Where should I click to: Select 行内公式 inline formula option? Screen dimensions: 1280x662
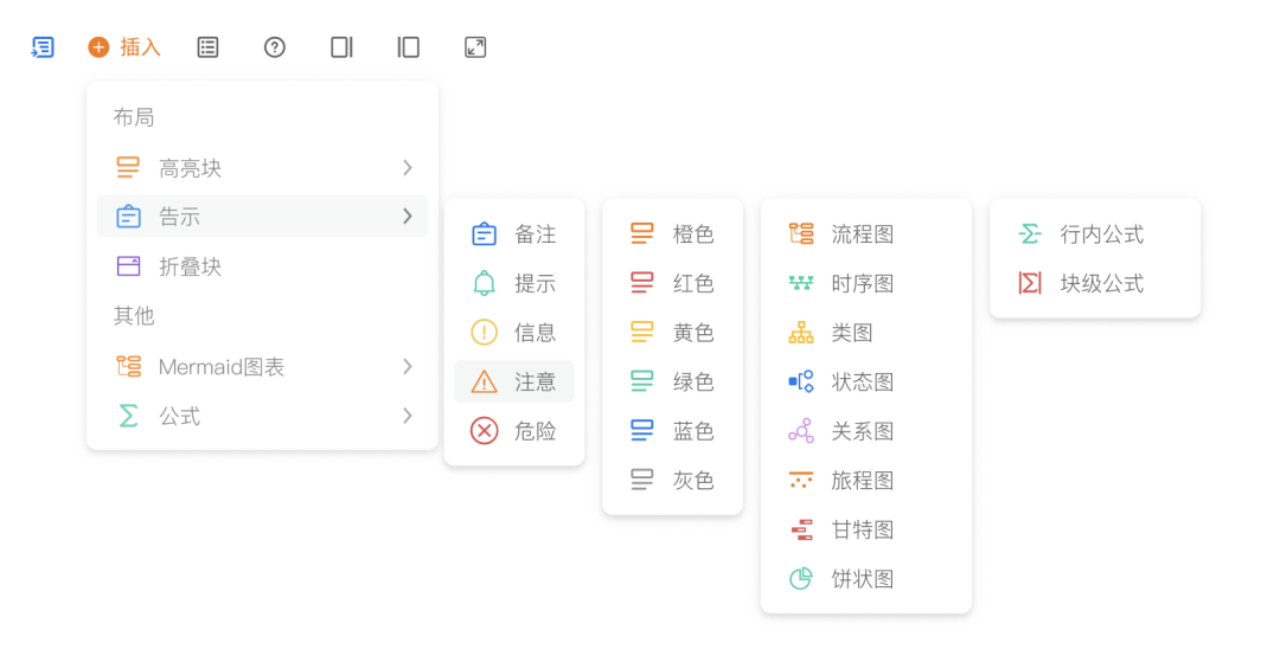click(1101, 234)
